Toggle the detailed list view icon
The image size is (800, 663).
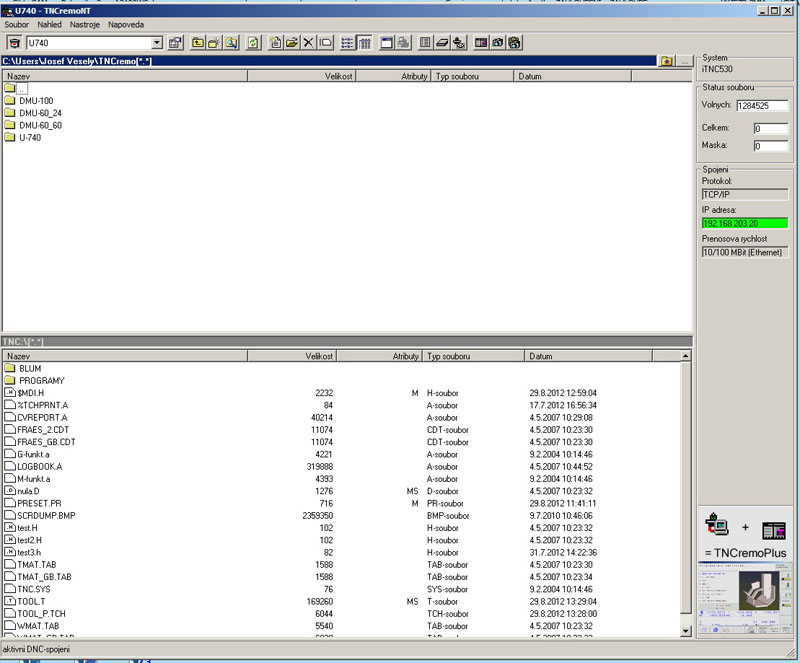tap(347, 43)
